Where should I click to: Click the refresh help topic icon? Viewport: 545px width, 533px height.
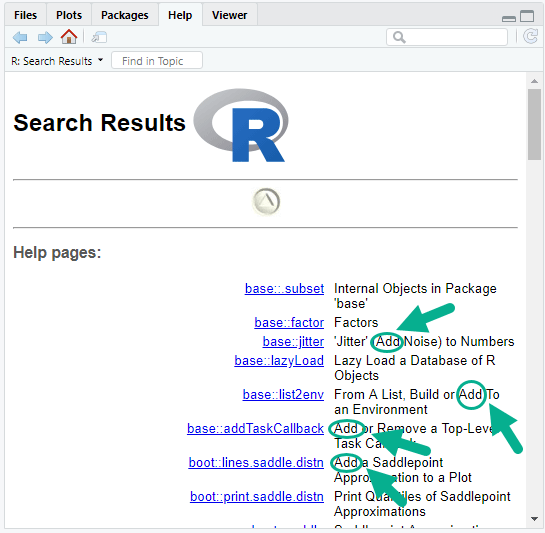(x=530, y=37)
